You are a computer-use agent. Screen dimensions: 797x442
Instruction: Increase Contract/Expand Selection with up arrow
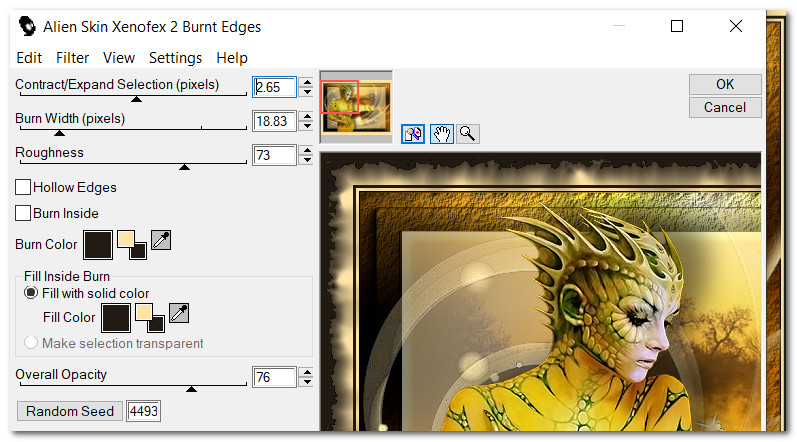[306, 82]
